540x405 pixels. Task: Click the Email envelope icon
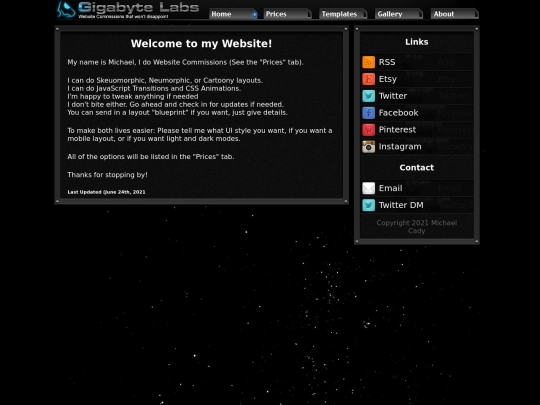point(368,188)
